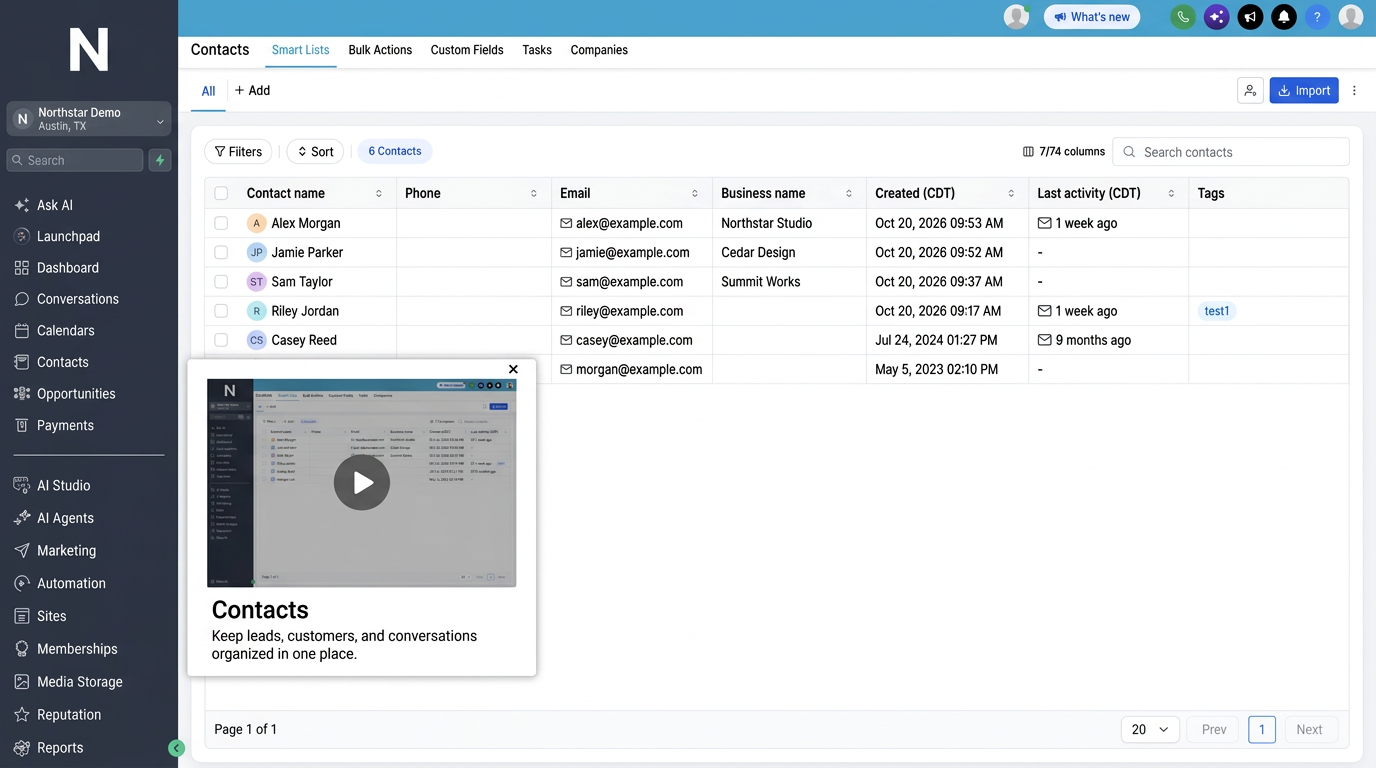Open the Email column sort arrows

(695, 193)
